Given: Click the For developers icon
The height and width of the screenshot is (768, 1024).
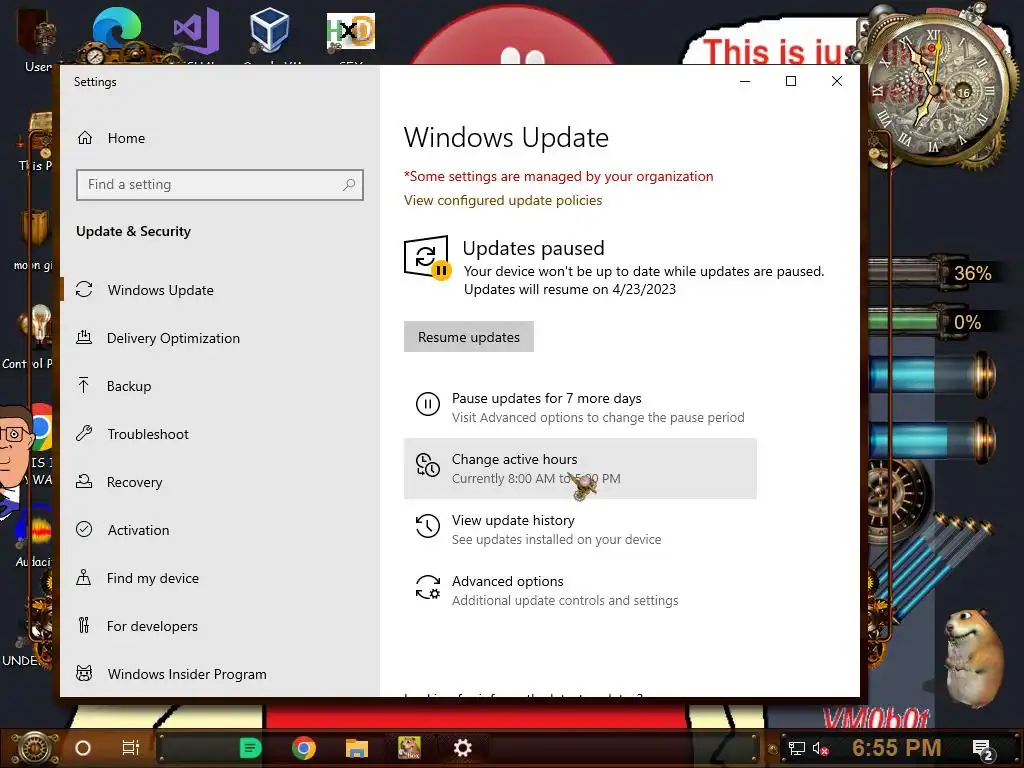Looking at the screenshot, I should click(84, 626).
